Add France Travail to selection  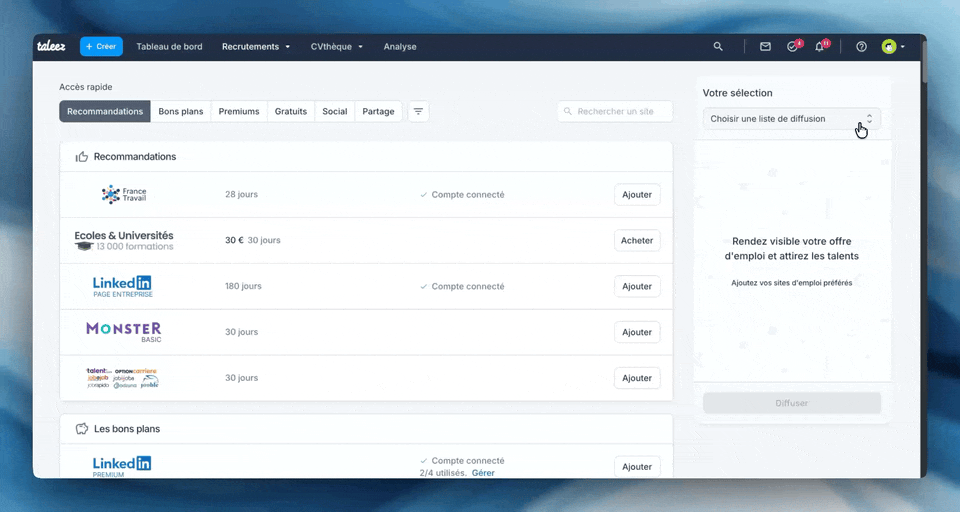[637, 195]
